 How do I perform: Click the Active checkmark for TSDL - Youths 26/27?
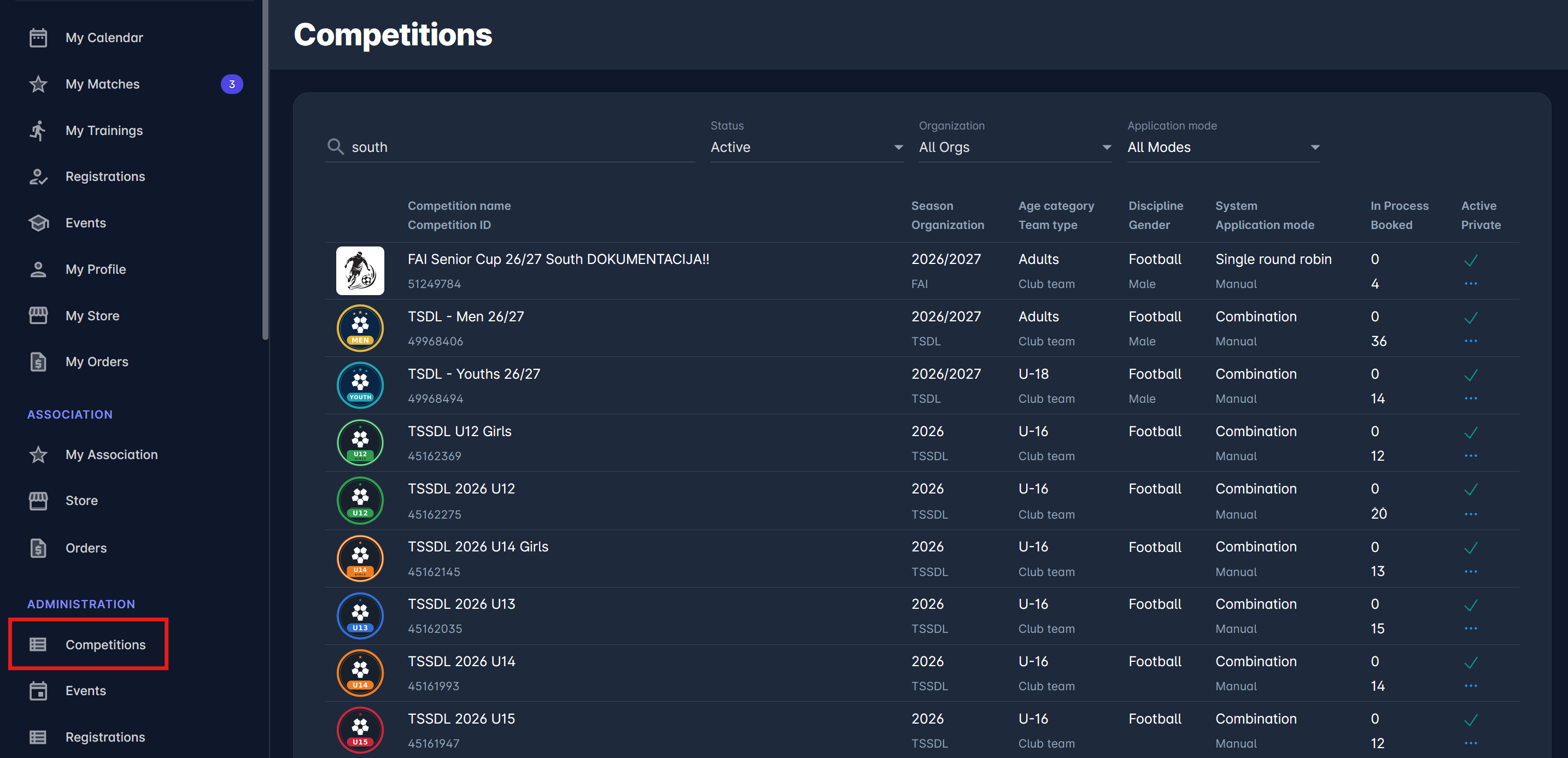(1471, 375)
